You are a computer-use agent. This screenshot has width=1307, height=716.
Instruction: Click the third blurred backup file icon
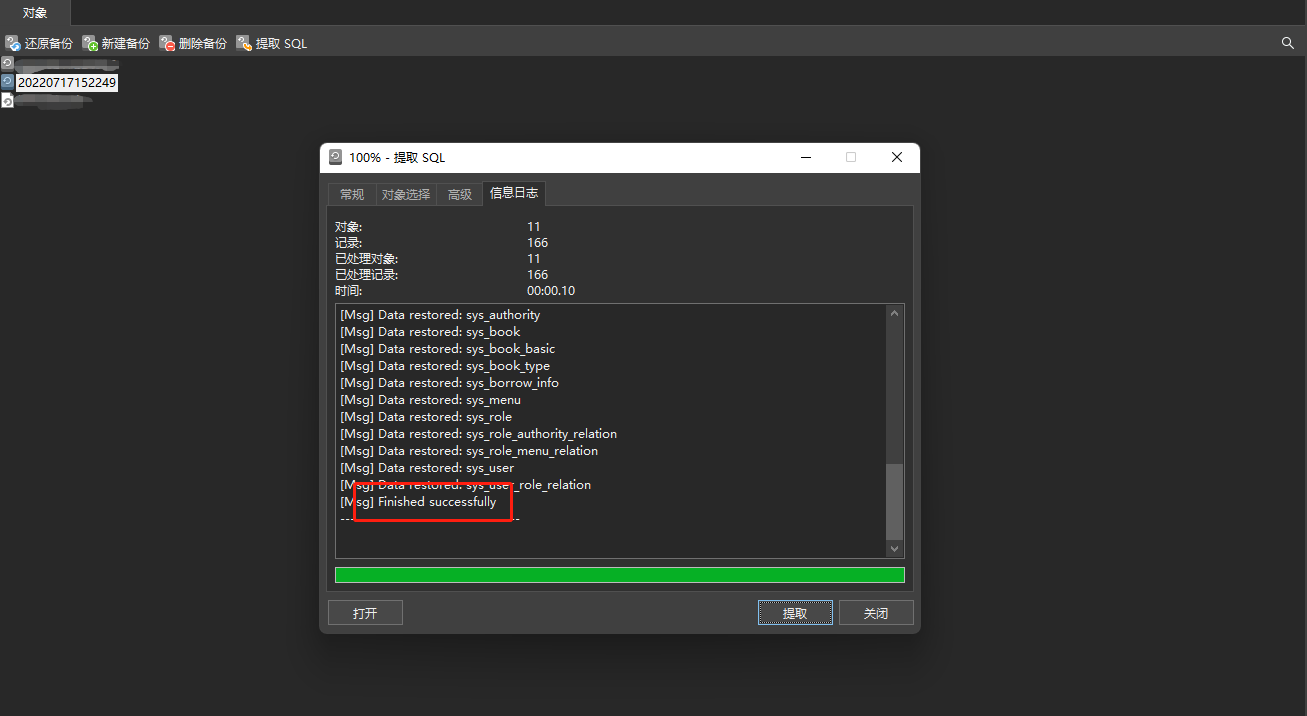pyautogui.click(x=7, y=101)
